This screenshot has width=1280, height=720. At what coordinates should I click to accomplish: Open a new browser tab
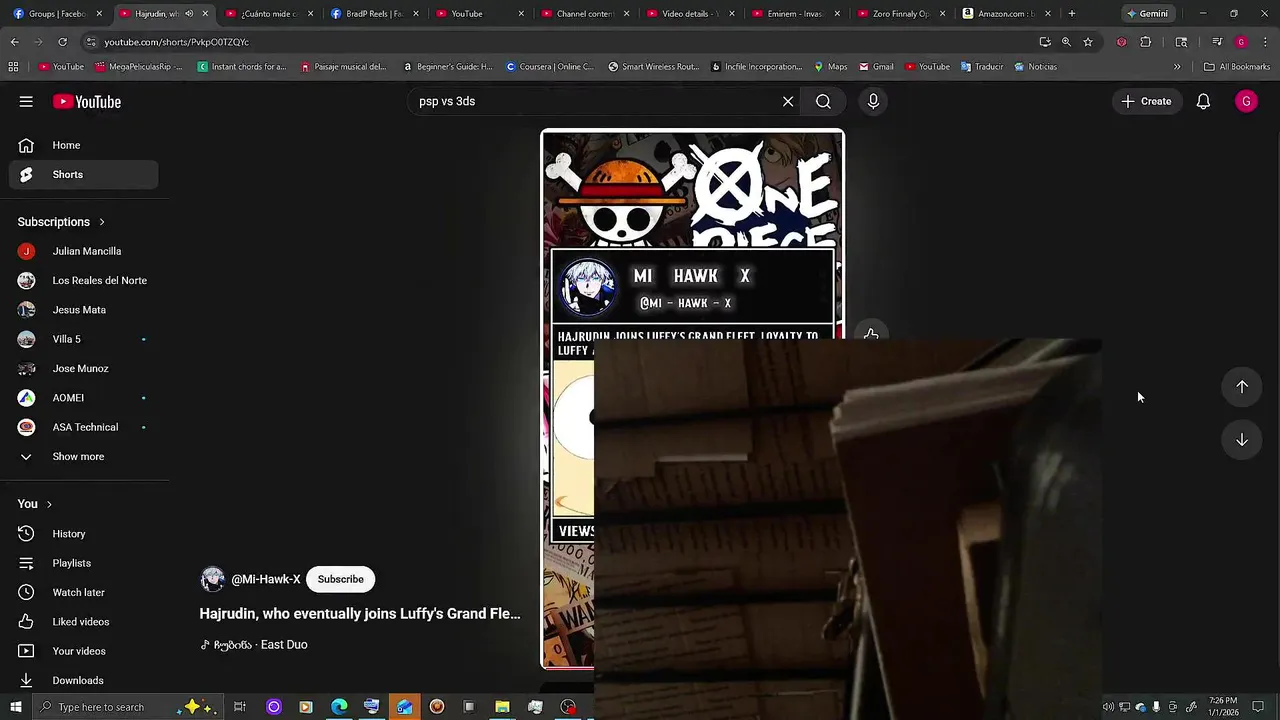[1072, 14]
